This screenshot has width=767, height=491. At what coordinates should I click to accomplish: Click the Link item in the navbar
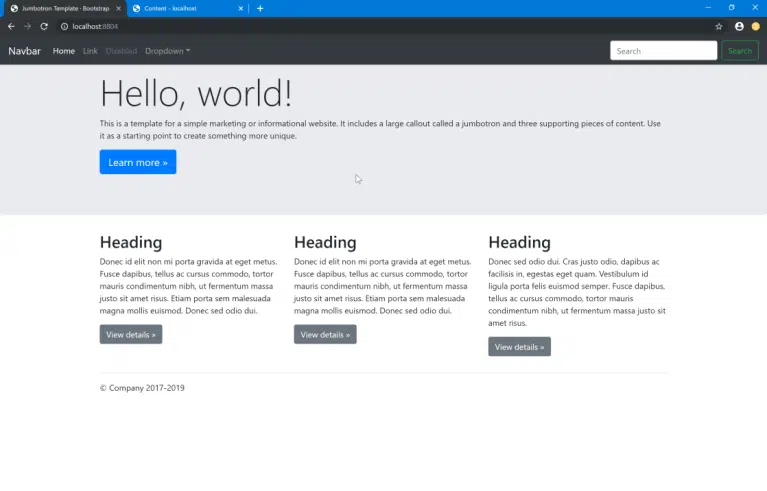90,51
